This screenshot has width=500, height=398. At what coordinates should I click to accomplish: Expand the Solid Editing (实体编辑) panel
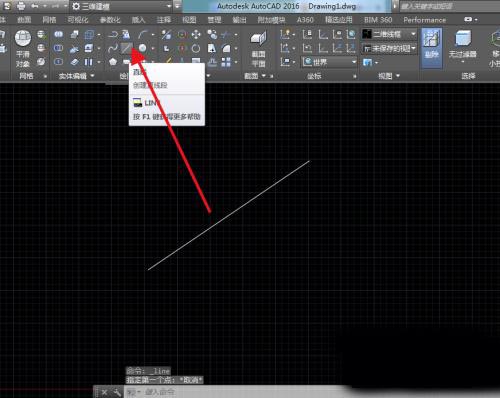[76, 76]
